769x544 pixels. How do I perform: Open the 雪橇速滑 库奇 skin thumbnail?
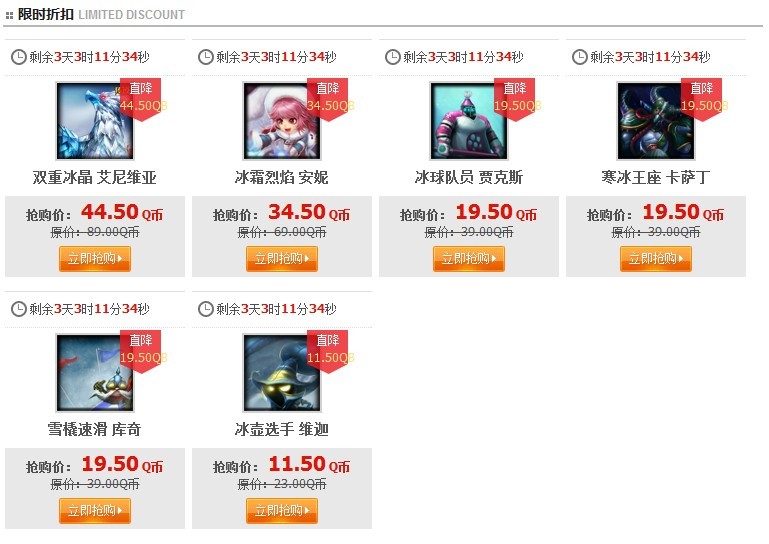tap(95, 373)
